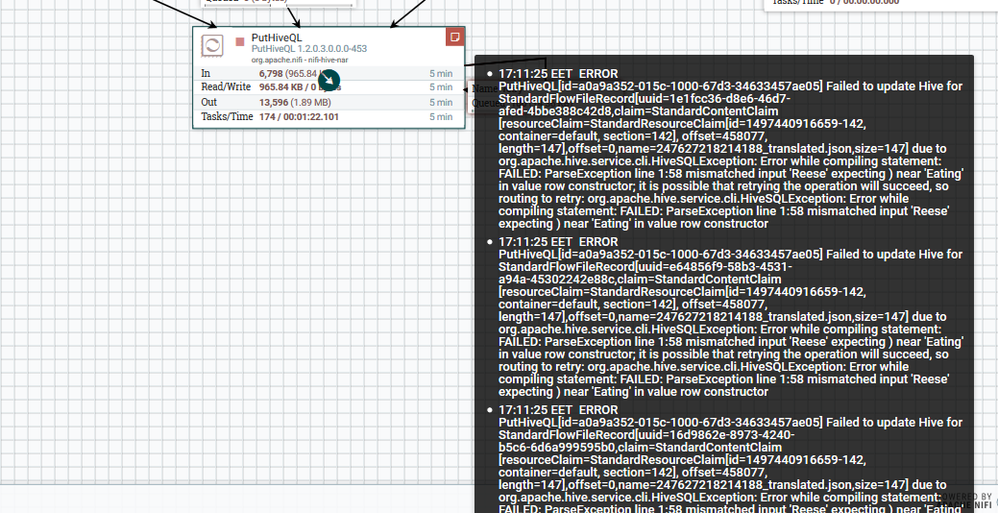Screen dimensions: 998x513
Task: Click the Out value 13,596 (1.89 MB)
Action: point(295,102)
